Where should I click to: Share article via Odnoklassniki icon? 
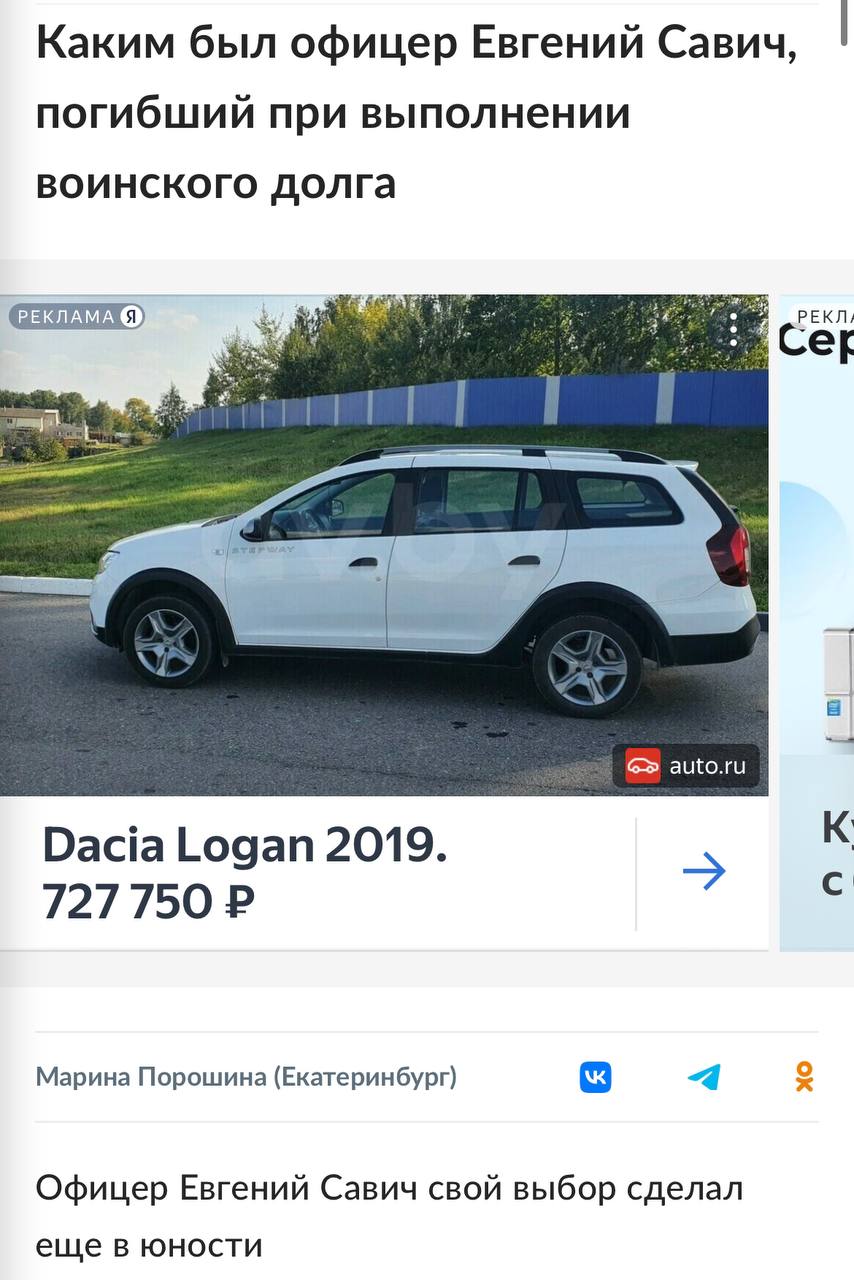click(x=804, y=1077)
